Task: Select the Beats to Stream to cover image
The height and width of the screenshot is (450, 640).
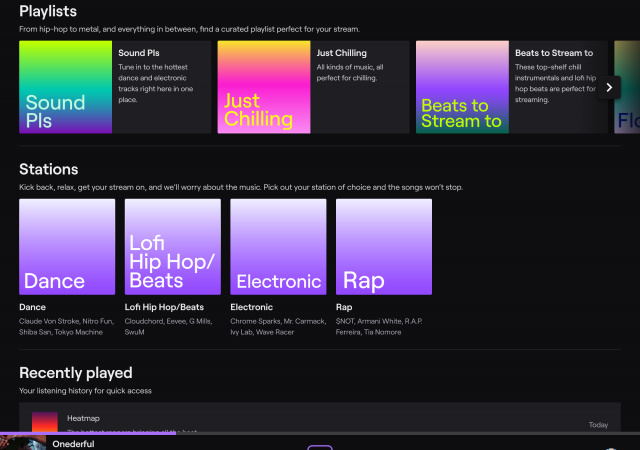Action: pyautogui.click(x=462, y=87)
